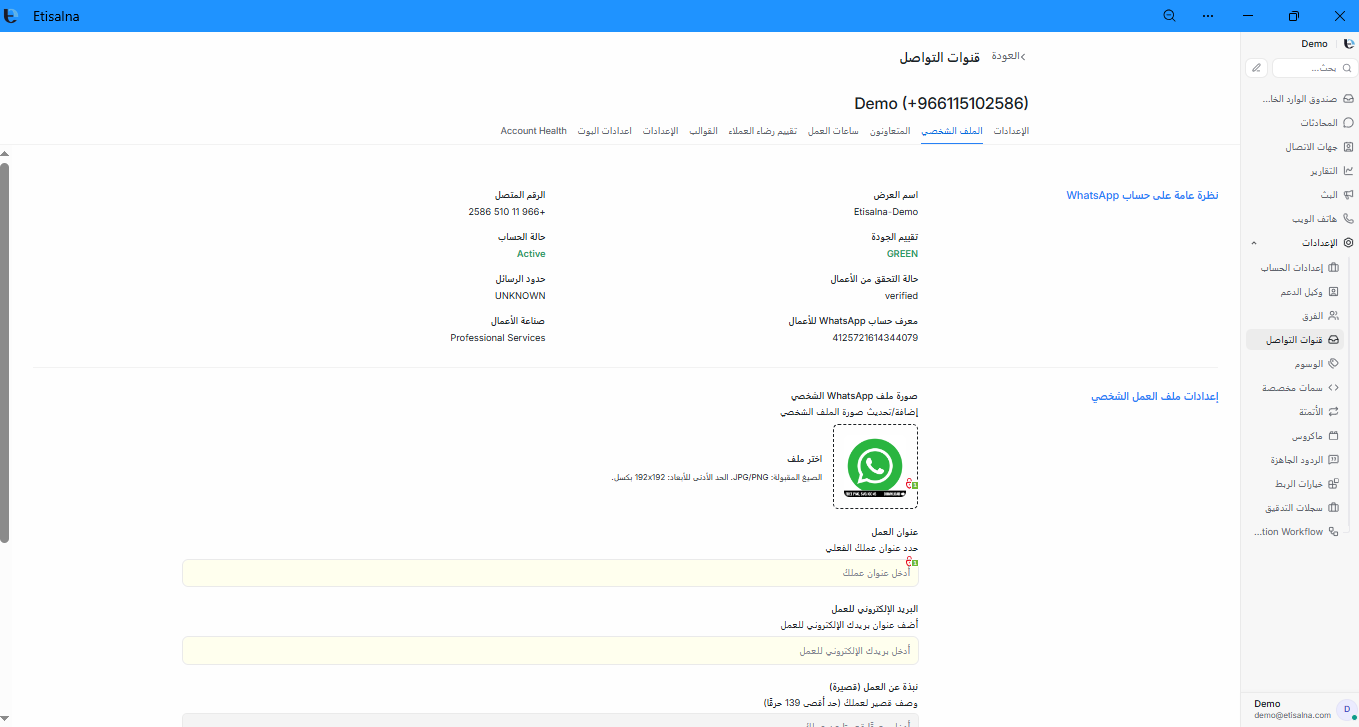Image resolution: width=1359 pixels, height=727 pixels.
Task: Select الملف الشخصي tab
Action: pyautogui.click(x=952, y=131)
